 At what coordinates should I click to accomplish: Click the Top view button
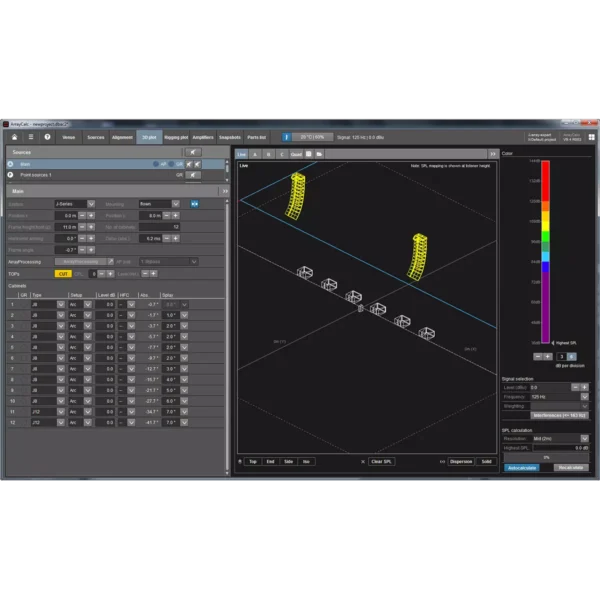pos(253,461)
